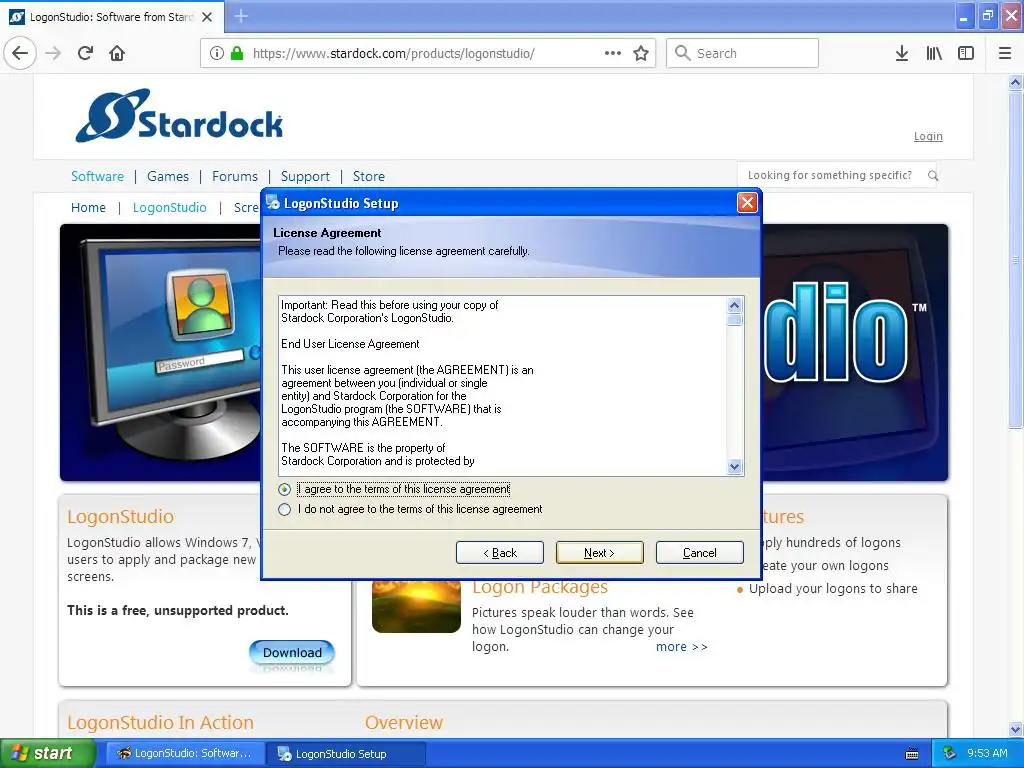The width and height of the screenshot is (1024, 768).
Task: Click the license text scrollbar thumb
Action: [735, 320]
